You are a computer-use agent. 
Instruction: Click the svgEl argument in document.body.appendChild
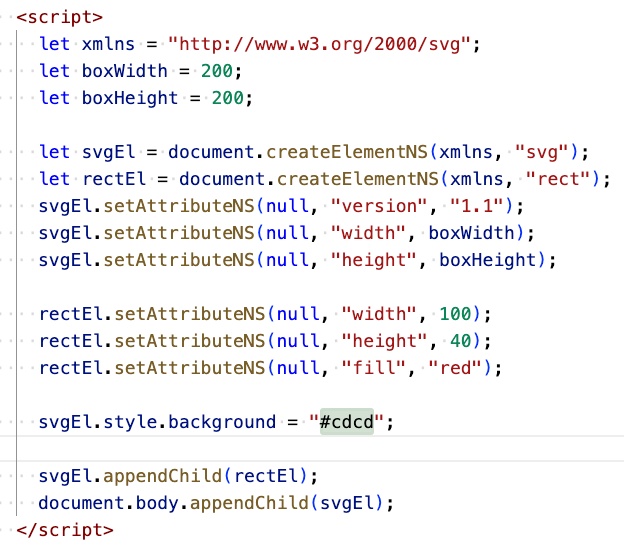click(x=347, y=503)
